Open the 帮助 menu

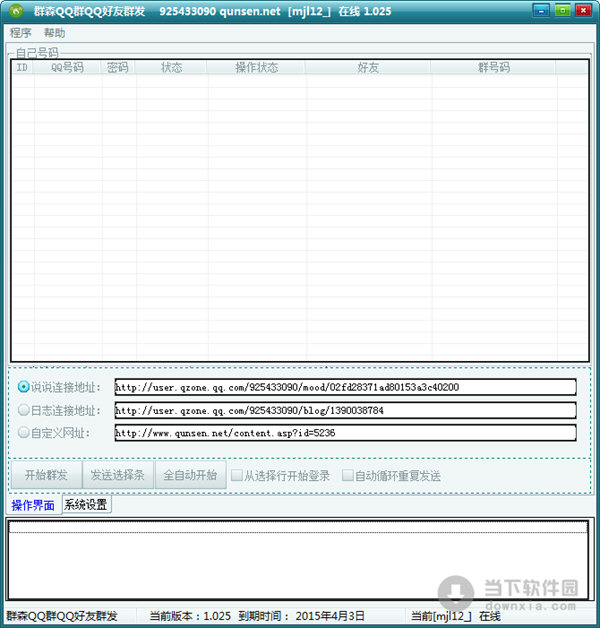pos(54,33)
